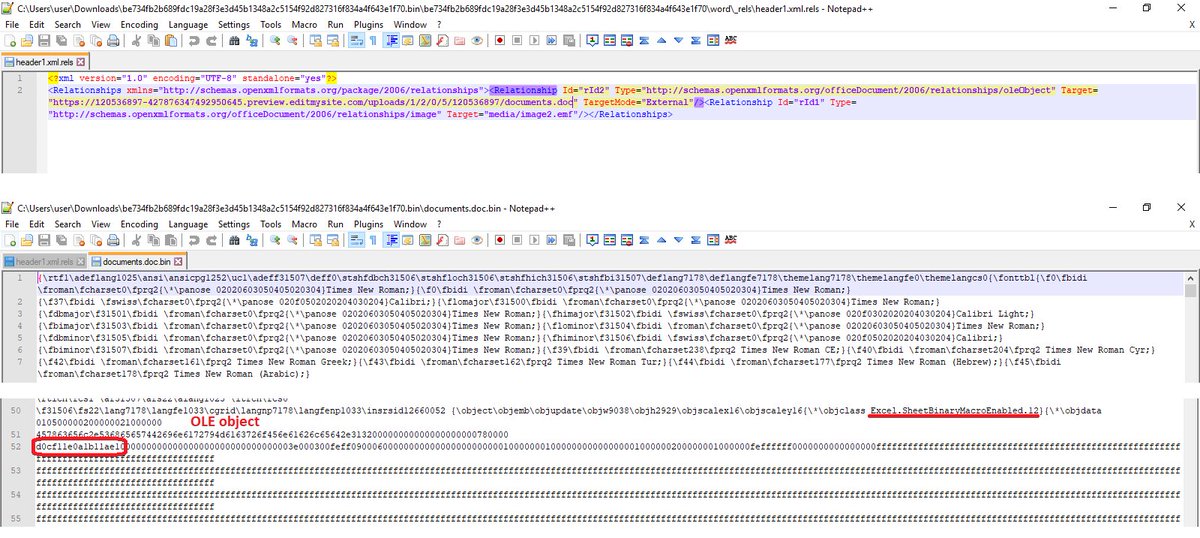Click Save icon in top Notepad++ window
The height and width of the screenshot is (538, 1200).
(x=44, y=41)
